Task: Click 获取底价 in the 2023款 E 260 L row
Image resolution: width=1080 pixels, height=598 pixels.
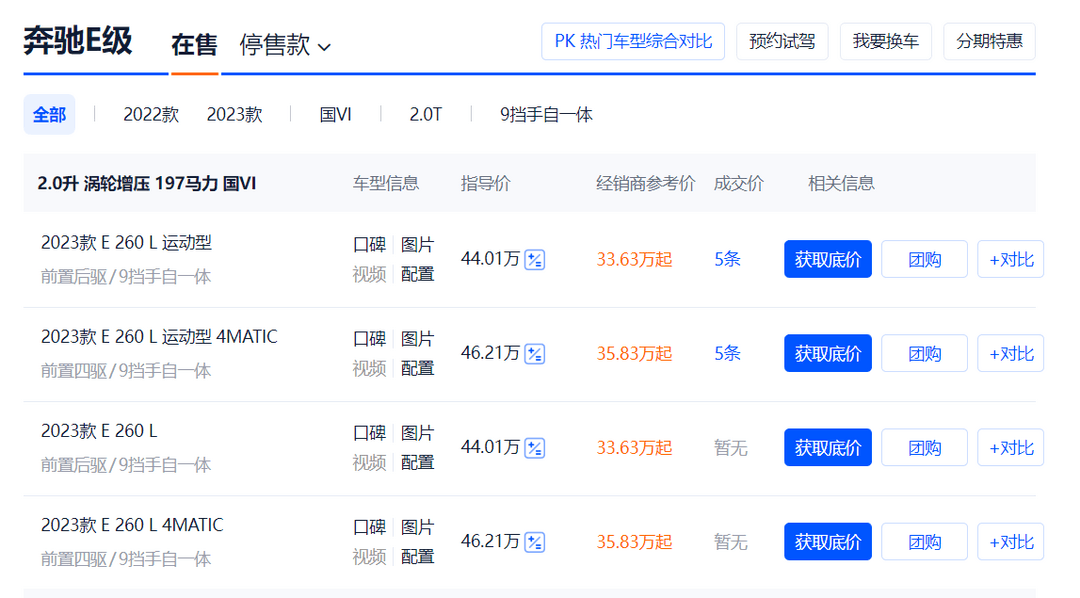Action: (828, 448)
